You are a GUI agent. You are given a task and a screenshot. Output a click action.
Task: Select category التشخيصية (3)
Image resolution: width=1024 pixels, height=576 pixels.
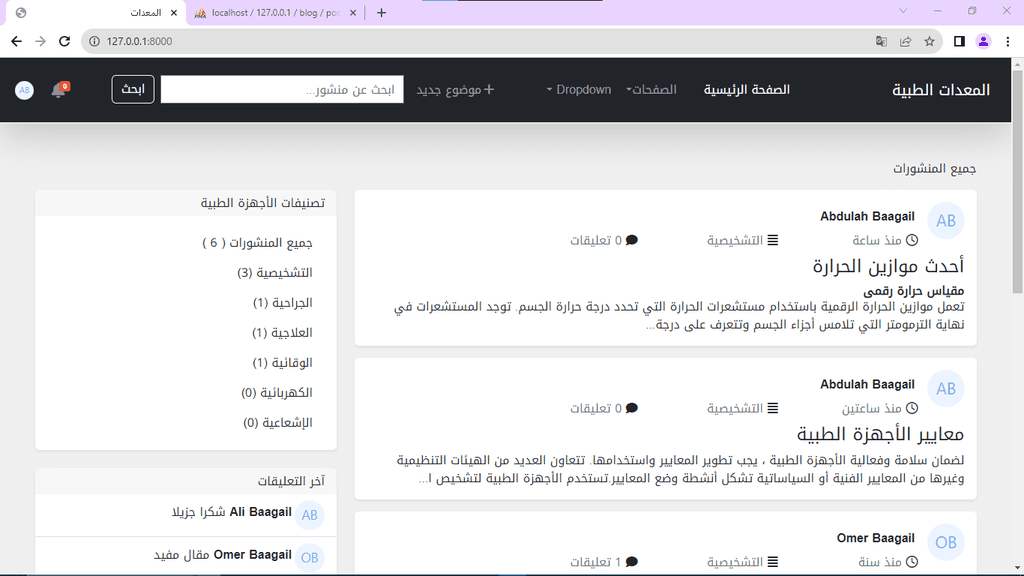click(274, 272)
